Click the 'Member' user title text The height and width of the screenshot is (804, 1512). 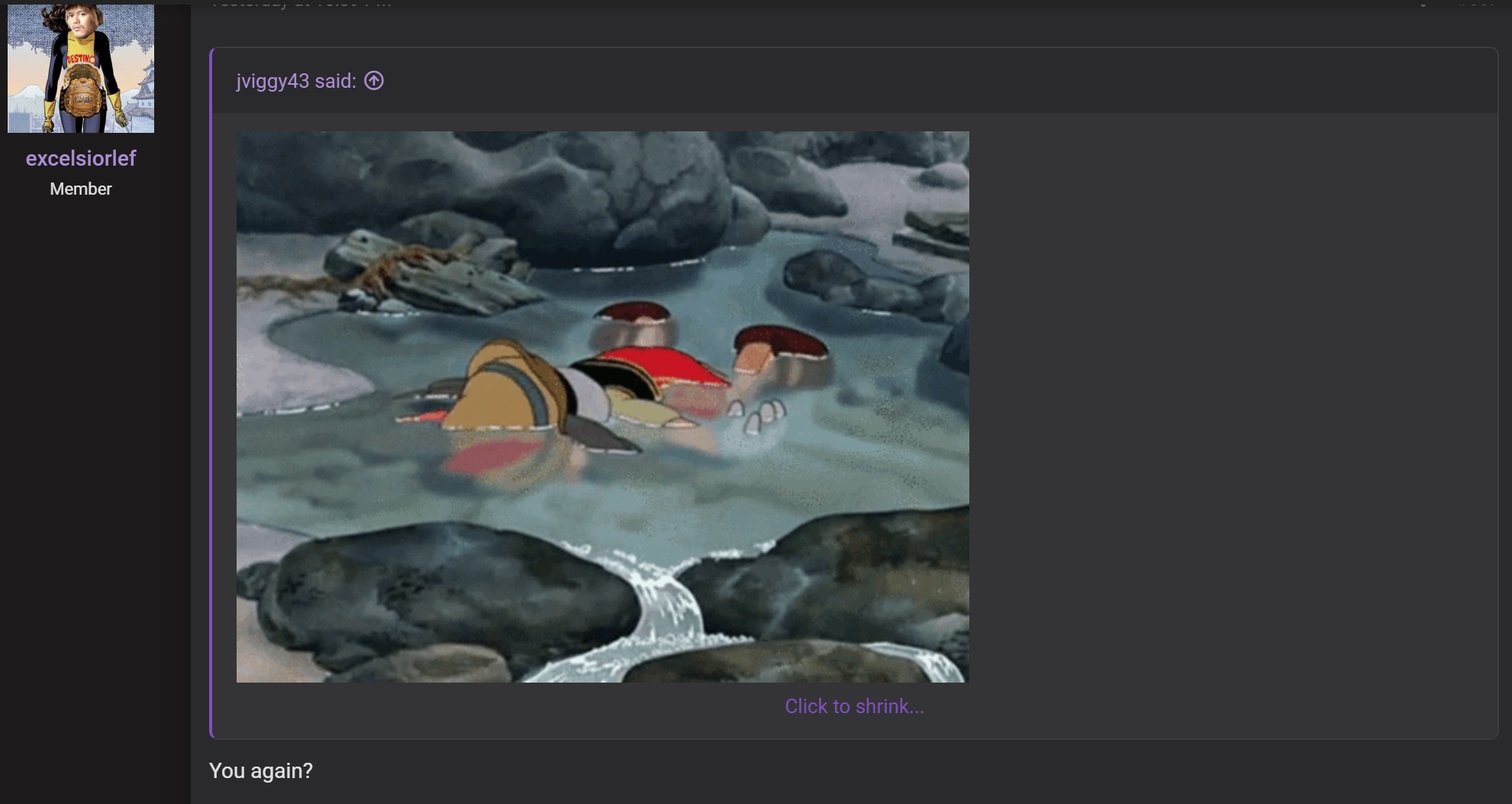coord(81,189)
